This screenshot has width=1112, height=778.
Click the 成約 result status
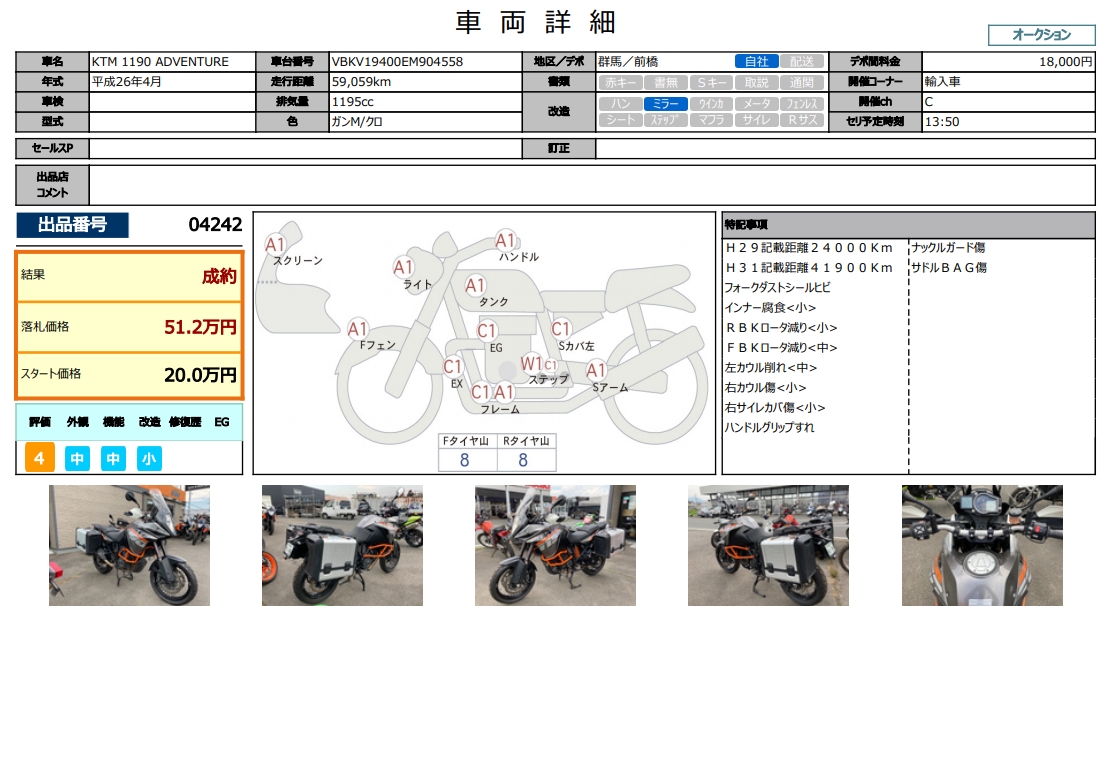(x=219, y=276)
